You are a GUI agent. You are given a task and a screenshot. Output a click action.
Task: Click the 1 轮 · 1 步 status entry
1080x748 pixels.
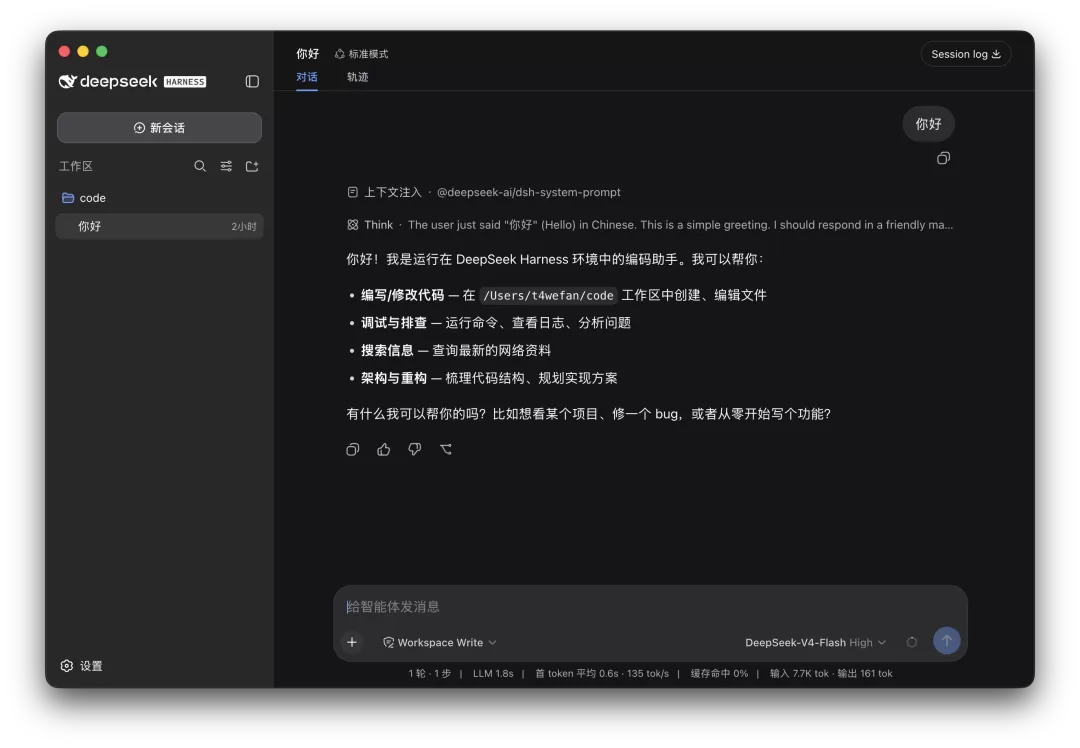[430, 674]
